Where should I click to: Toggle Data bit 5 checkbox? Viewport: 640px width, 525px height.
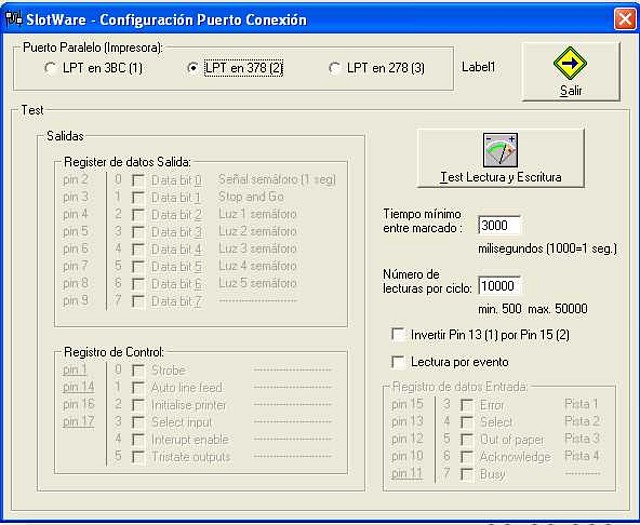[138, 266]
